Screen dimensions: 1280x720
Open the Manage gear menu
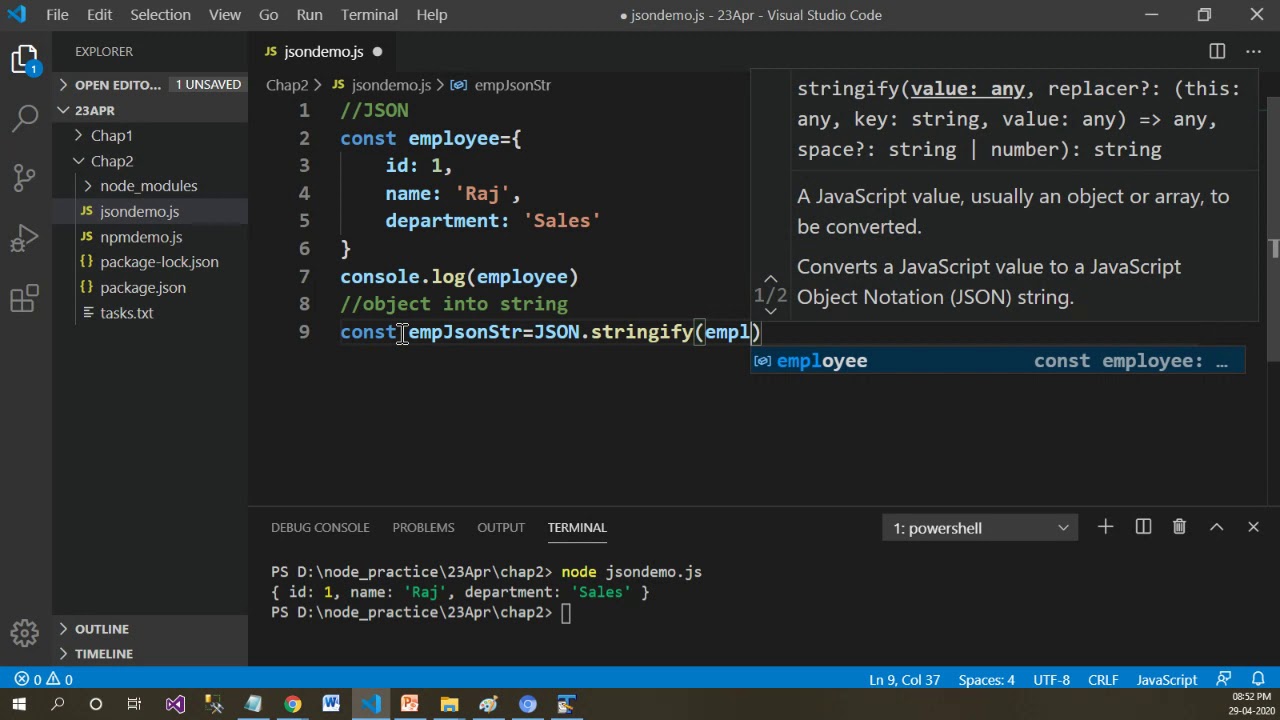(x=25, y=632)
